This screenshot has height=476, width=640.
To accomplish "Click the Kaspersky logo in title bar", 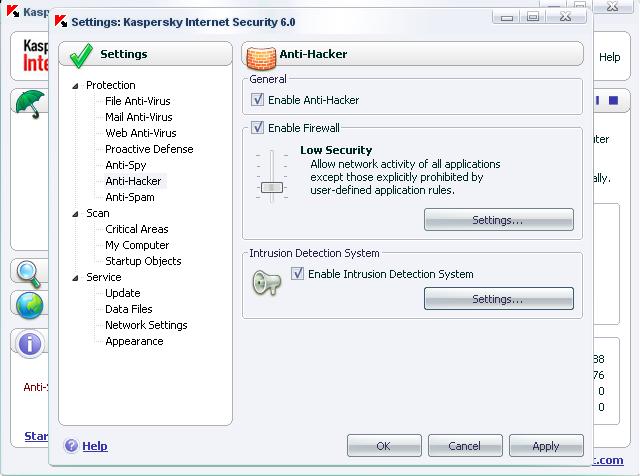I will 60,20.
